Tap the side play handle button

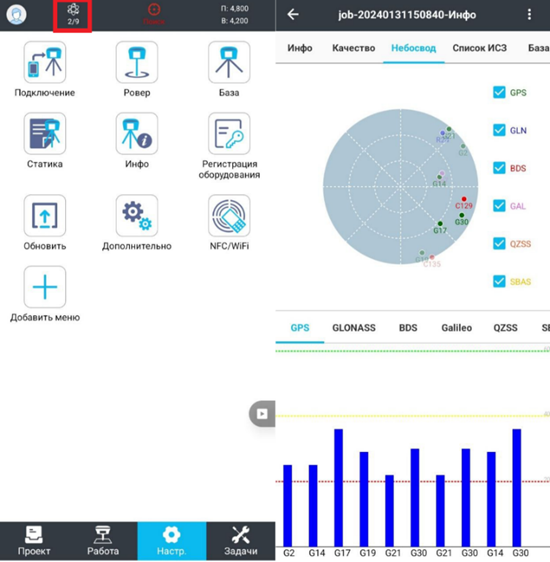point(262,414)
